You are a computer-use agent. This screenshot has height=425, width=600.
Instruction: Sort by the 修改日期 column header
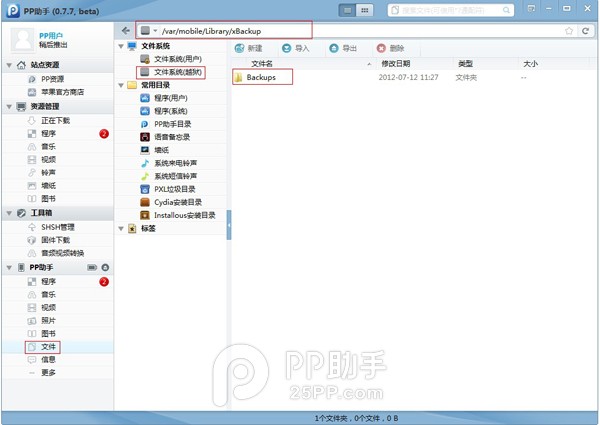click(396, 64)
